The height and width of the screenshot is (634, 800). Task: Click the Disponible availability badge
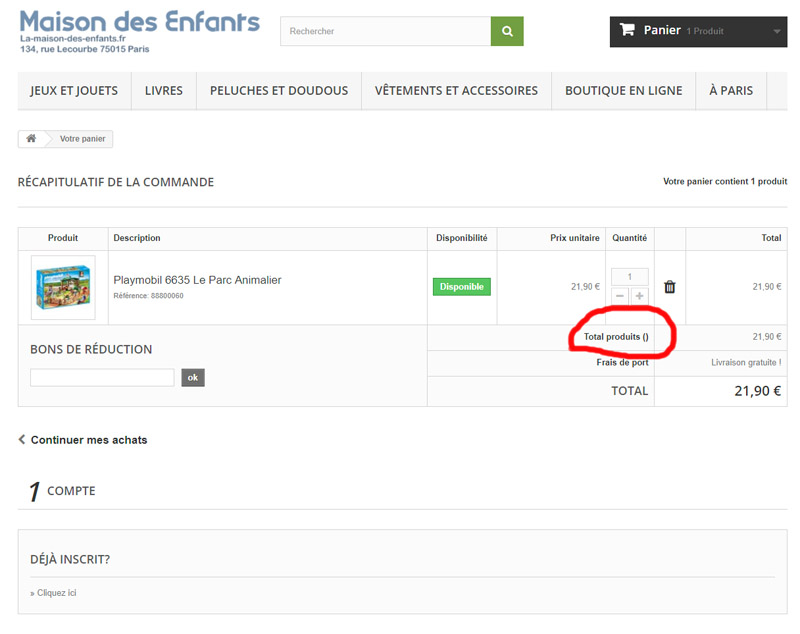[462, 287]
